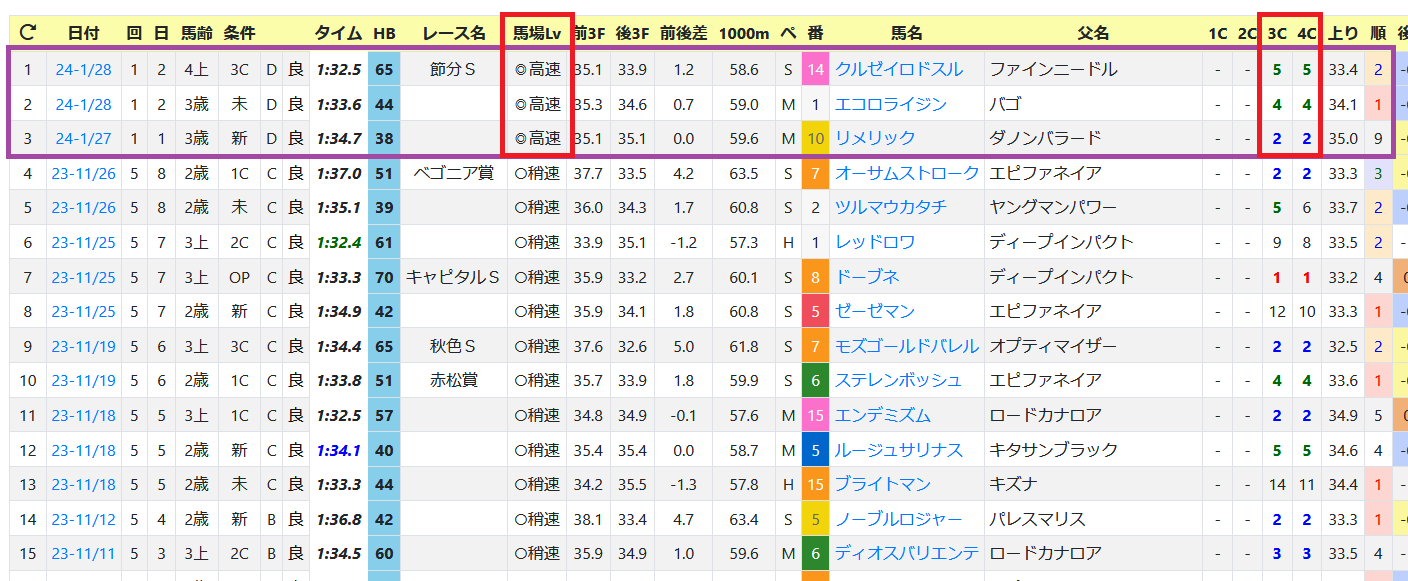Open horse link ノーブルロジャー
The width and height of the screenshot is (1408, 581).
tap(899, 519)
